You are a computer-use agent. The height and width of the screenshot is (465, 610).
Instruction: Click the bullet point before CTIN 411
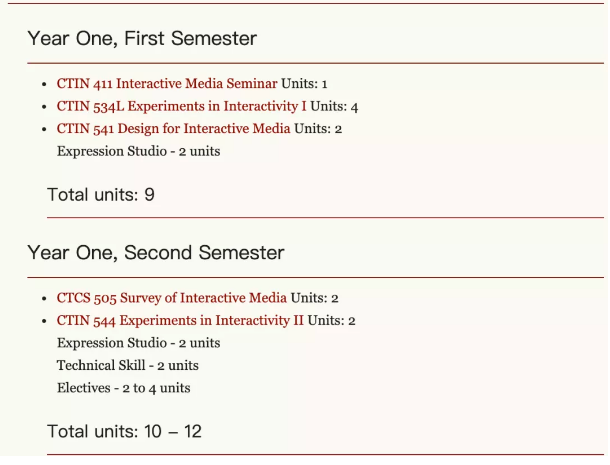coord(45,85)
